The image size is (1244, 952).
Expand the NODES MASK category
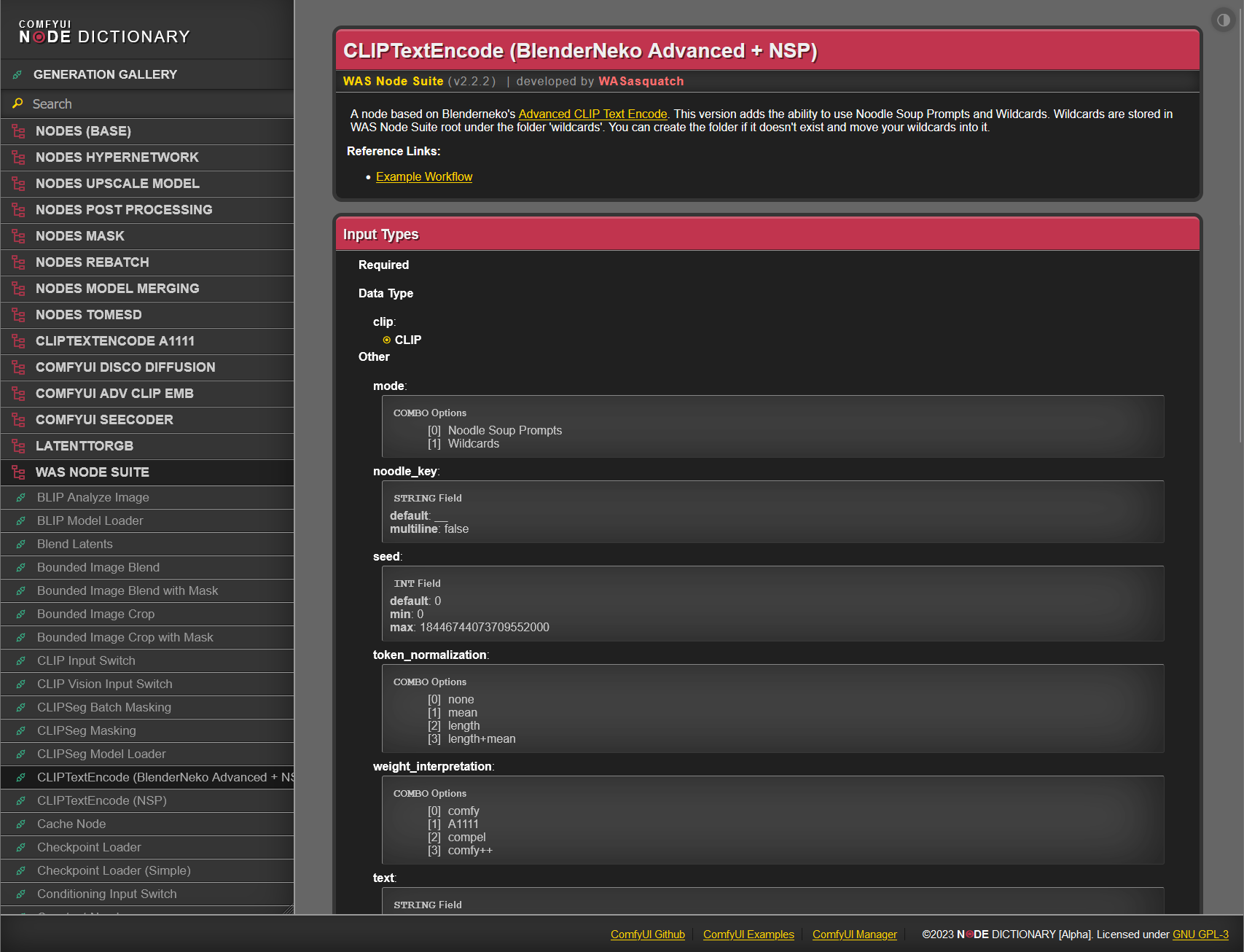(x=147, y=236)
